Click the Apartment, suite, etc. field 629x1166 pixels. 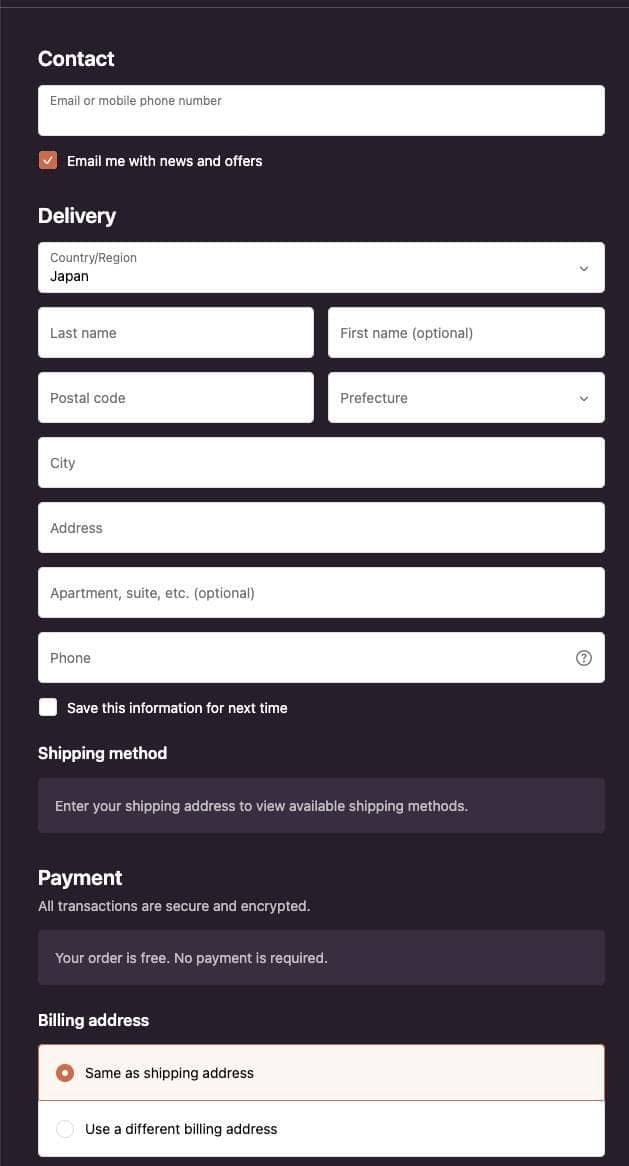coord(320,593)
